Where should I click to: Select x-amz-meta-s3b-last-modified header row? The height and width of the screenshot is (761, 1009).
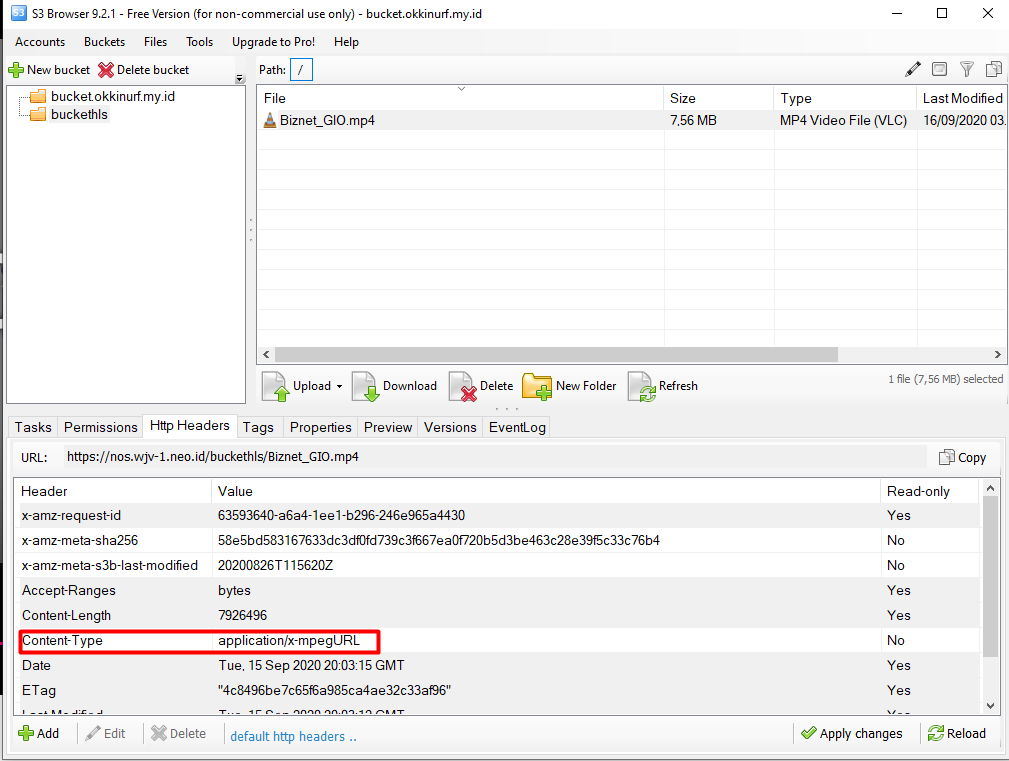pyautogui.click(x=497, y=565)
